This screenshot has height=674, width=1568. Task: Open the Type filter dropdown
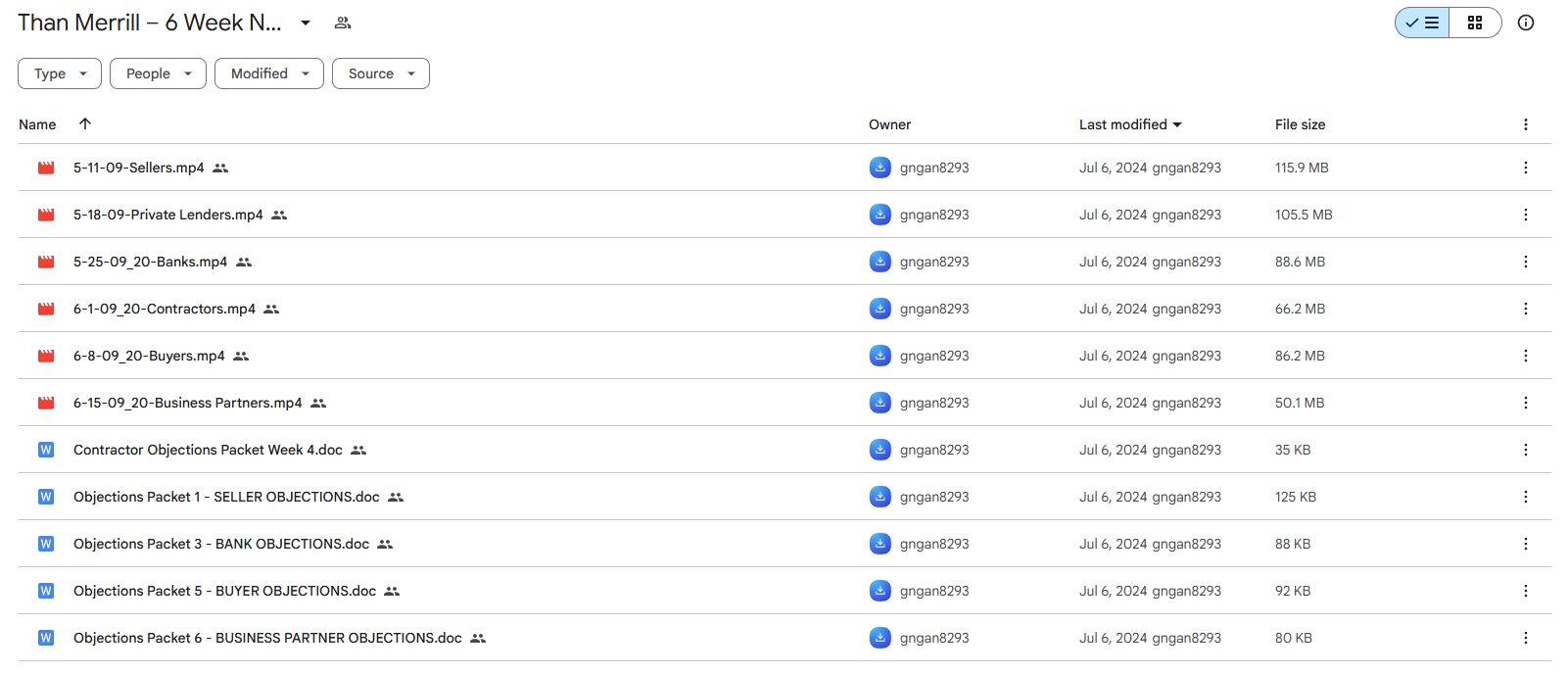point(60,73)
